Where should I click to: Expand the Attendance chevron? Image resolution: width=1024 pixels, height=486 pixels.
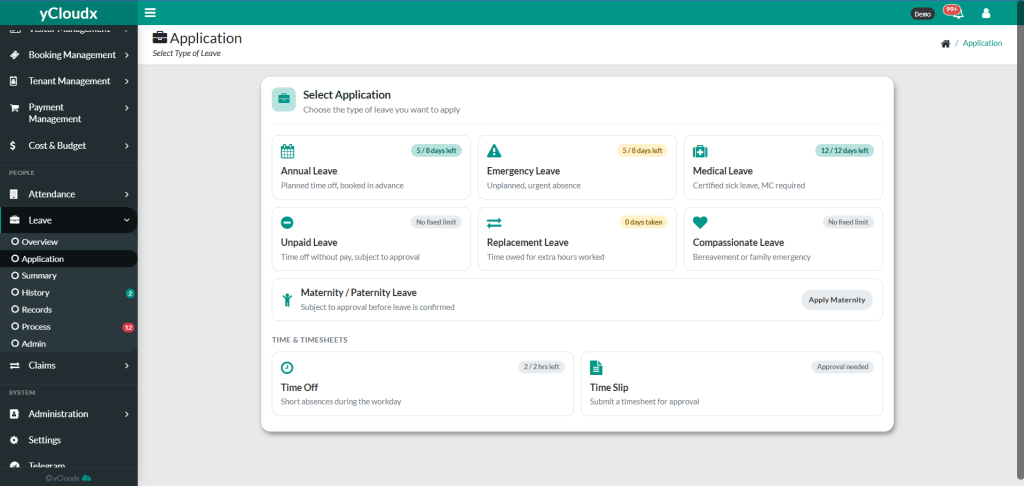pos(127,195)
